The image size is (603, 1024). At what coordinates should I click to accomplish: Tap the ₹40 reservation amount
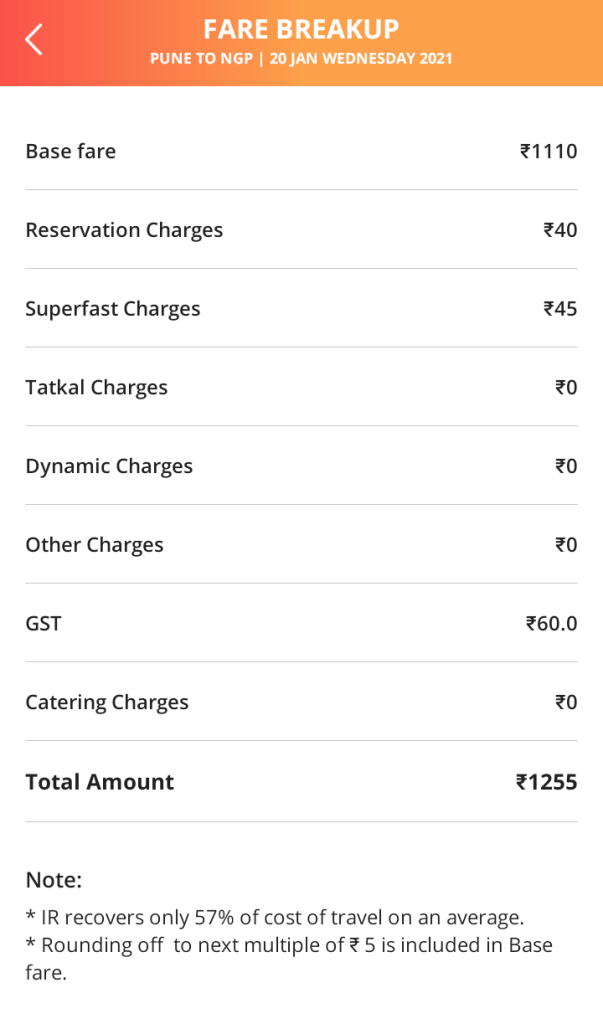point(560,230)
